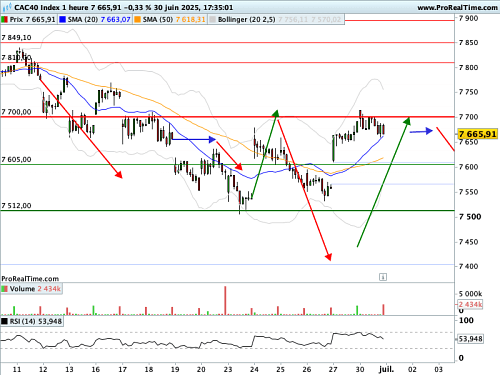Image resolution: width=500 pixels, height=375 pixels.
Task: Click the red-green Prix legend swatch
Action: pos(5,20)
